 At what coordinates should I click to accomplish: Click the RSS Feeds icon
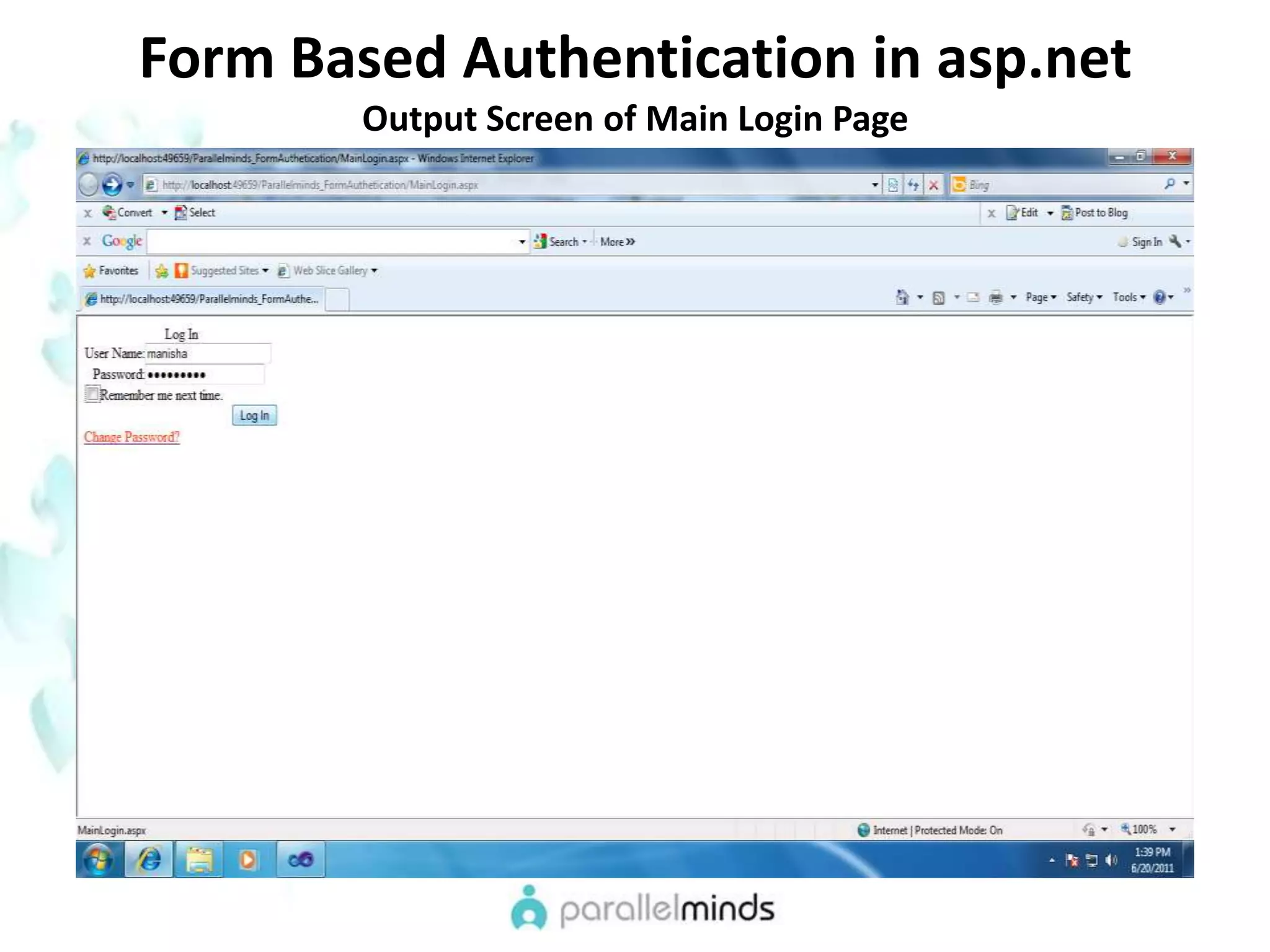click(x=939, y=297)
